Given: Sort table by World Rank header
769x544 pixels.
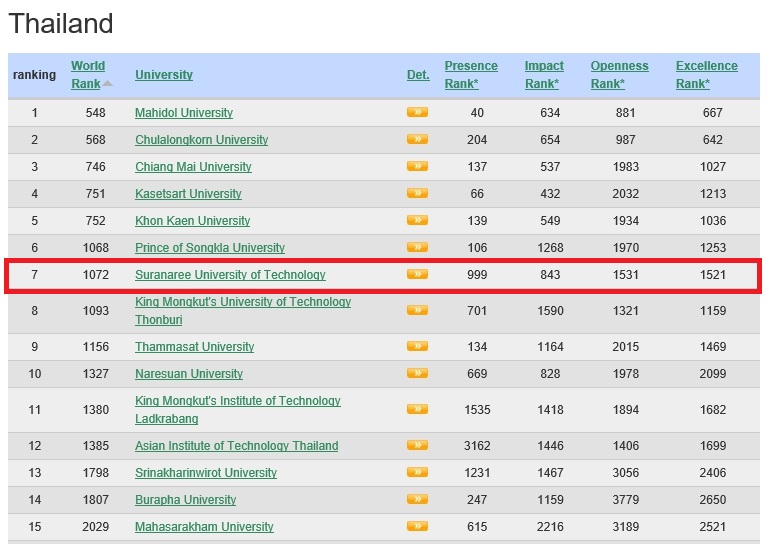Looking at the screenshot, I should (88, 75).
